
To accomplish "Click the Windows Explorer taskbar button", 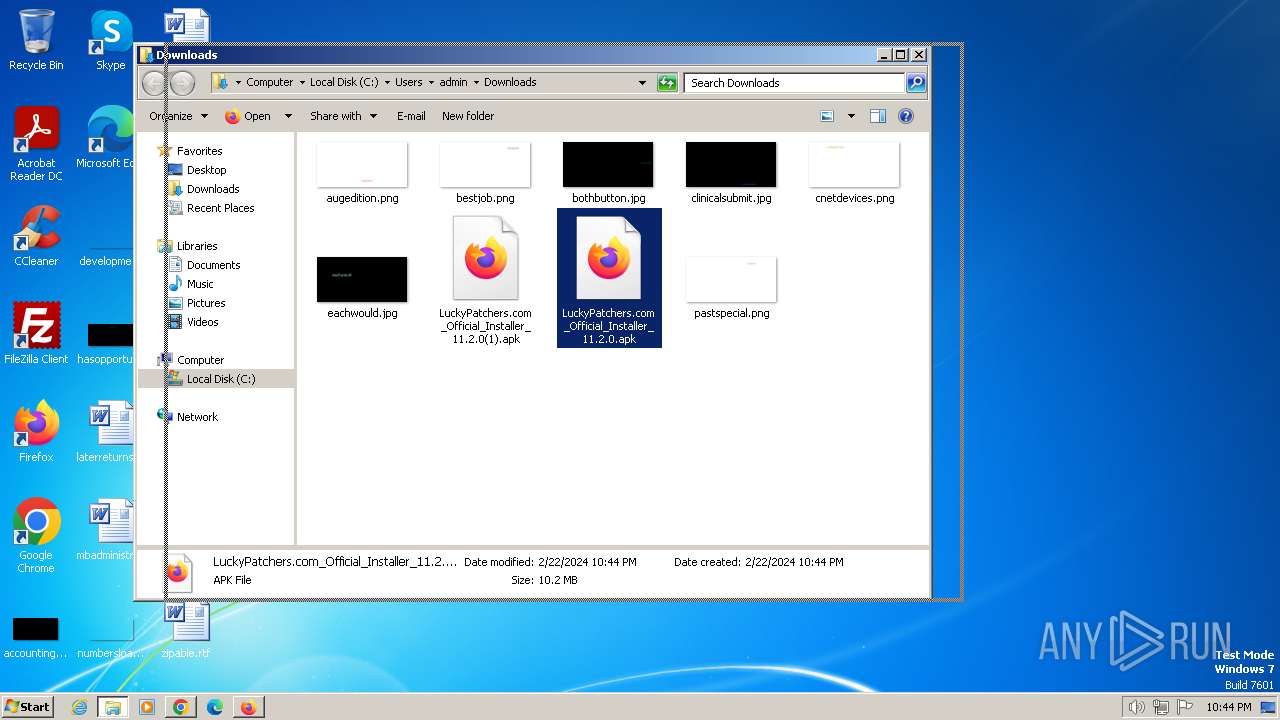I will point(112,707).
